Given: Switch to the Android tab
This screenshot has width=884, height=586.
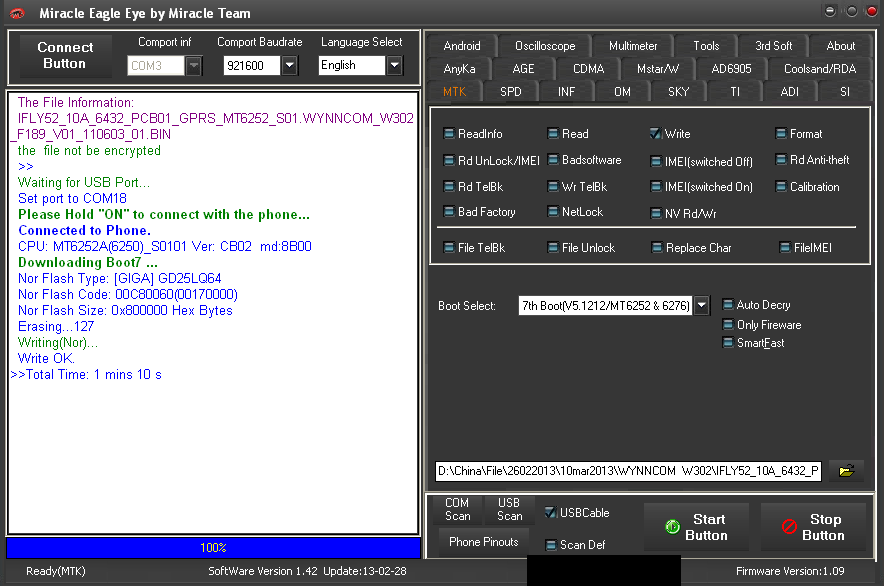Looking at the screenshot, I should [x=462, y=46].
